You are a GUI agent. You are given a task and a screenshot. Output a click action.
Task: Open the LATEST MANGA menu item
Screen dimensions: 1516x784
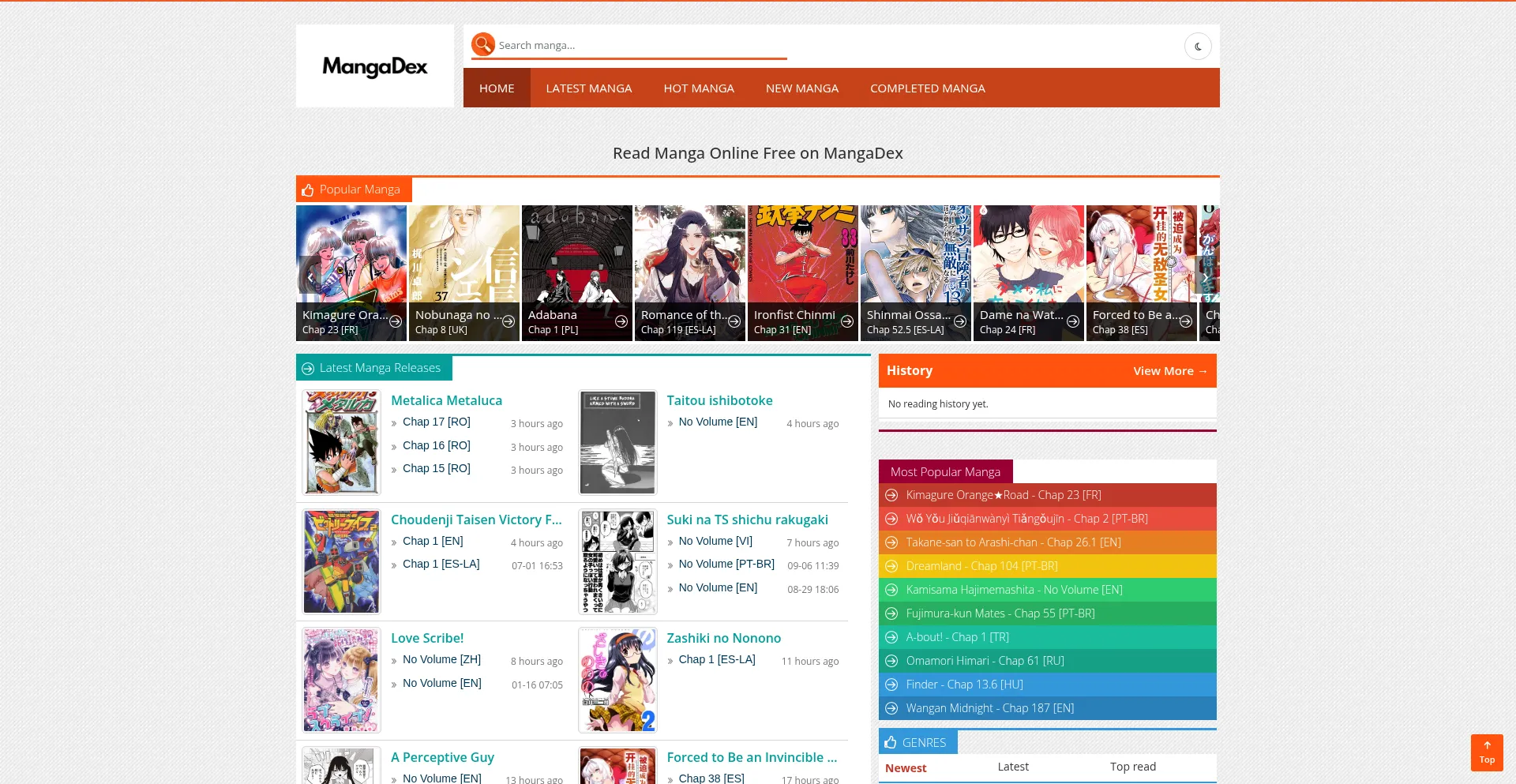tap(589, 88)
